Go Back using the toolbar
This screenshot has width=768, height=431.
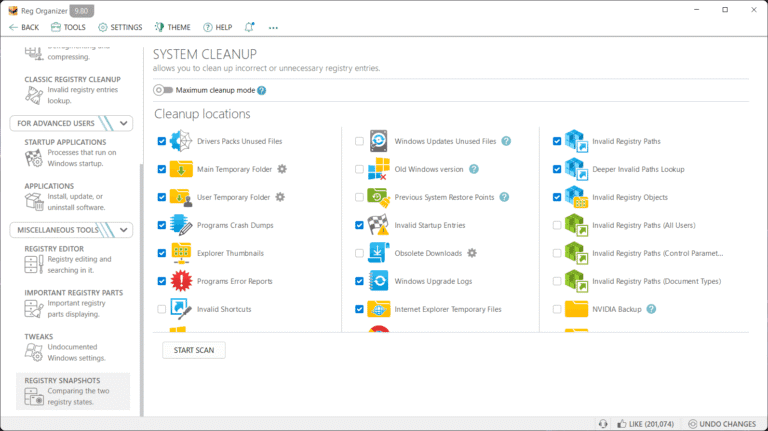(24, 27)
